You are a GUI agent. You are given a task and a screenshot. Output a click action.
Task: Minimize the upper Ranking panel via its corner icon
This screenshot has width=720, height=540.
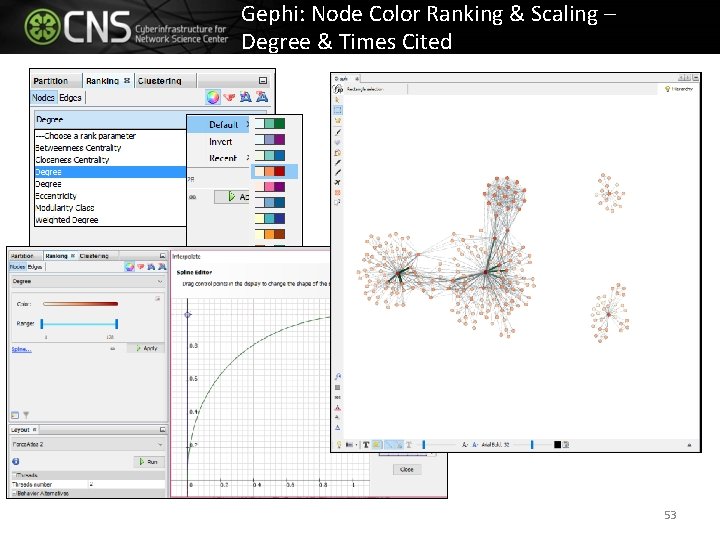(x=263, y=81)
